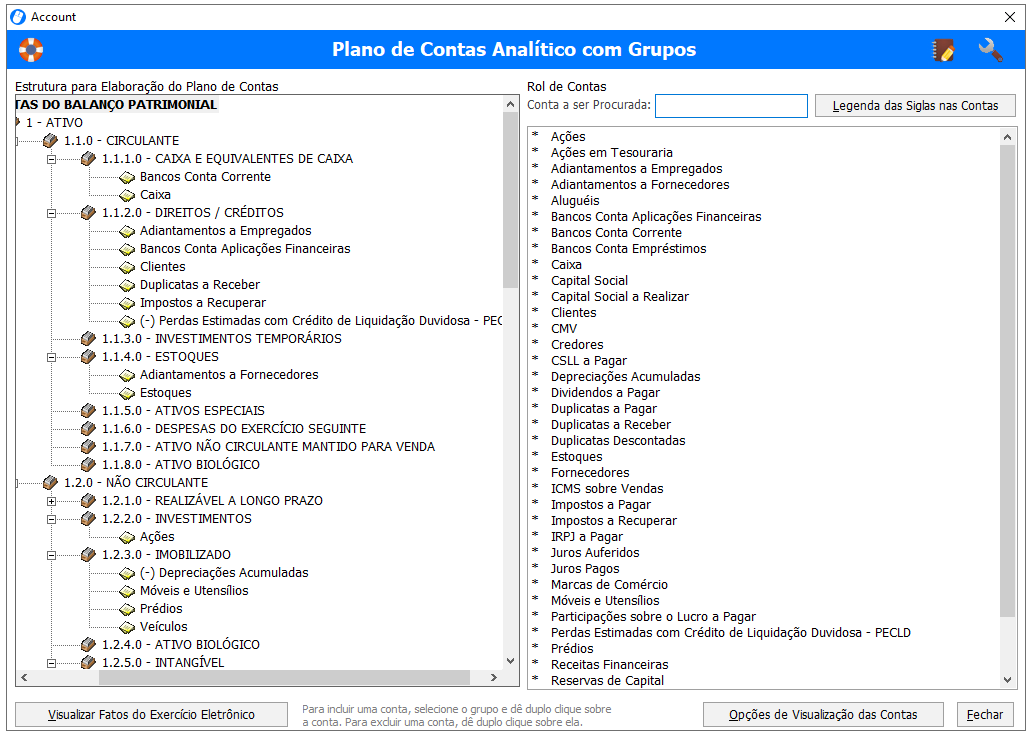Select Prédios in the structure tree

[161, 609]
